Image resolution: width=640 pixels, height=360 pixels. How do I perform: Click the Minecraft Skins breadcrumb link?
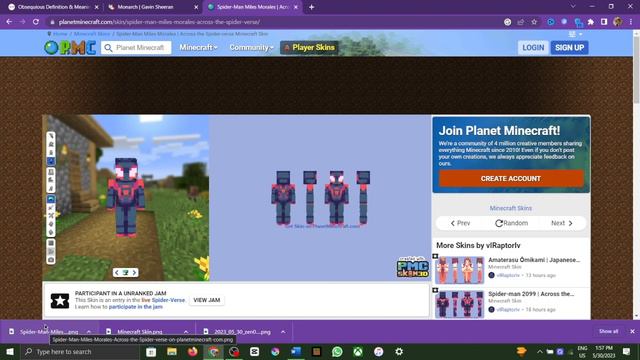click(x=92, y=34)
